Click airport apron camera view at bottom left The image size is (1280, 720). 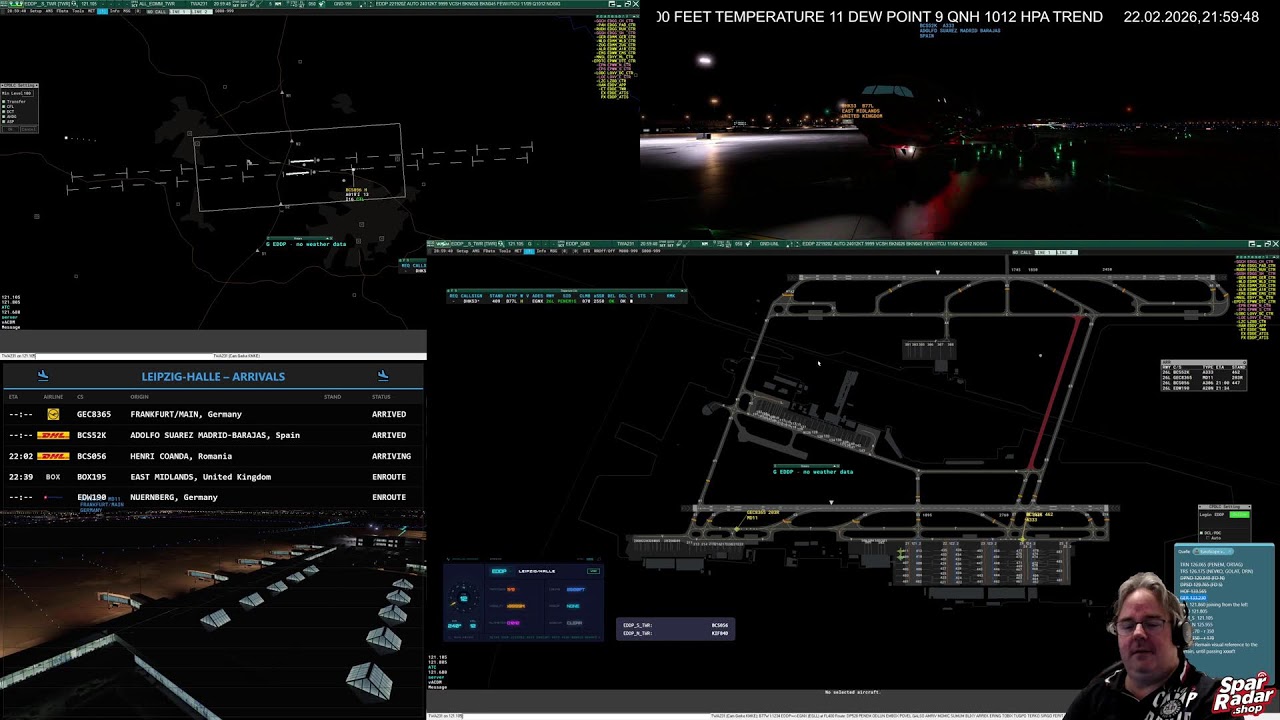click(x=213, y=614)
